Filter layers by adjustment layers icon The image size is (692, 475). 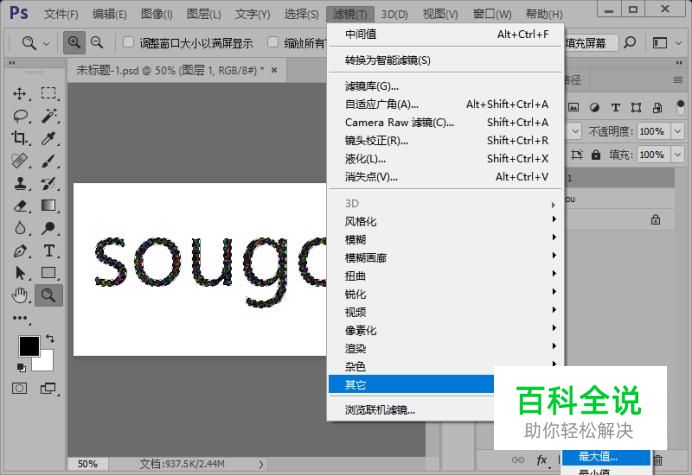click(x=594, y=108)
